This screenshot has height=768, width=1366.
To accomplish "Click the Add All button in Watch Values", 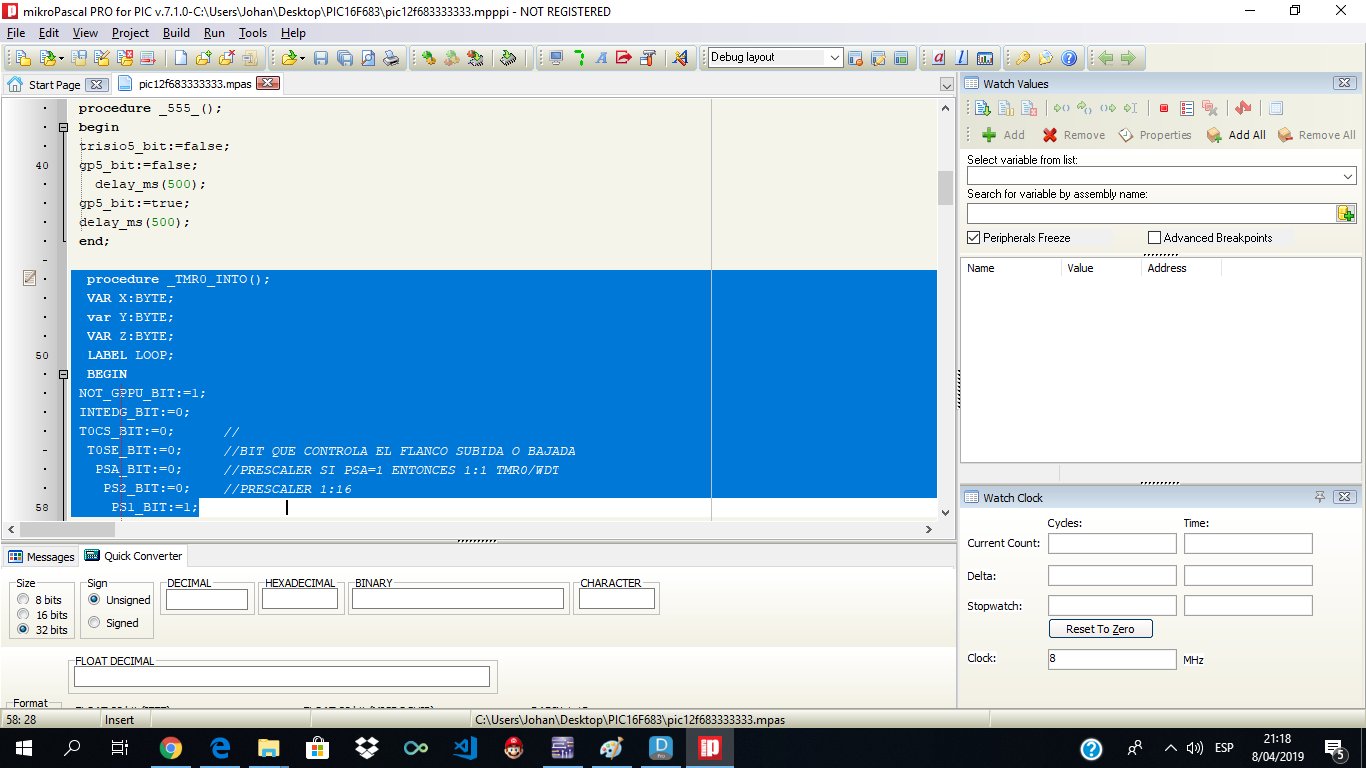I will coord(1236,135).
